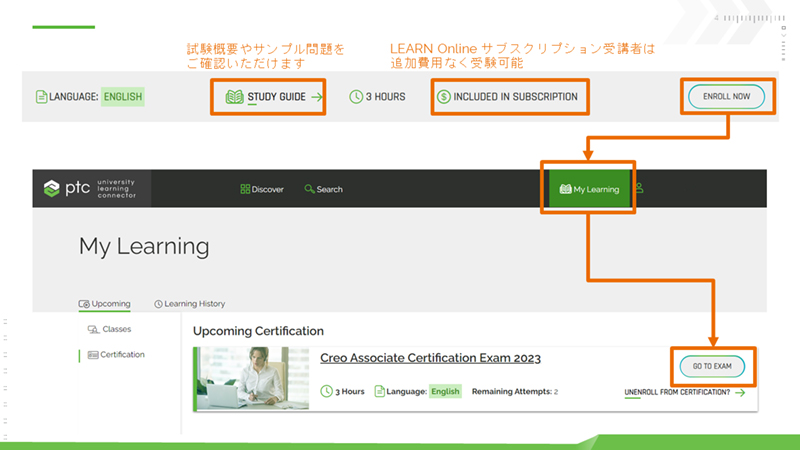Image resolution: width=800 pixels, height=450 pixels.
Task: Click the 3 Hours clock icon in top bar
Action: 356,97
